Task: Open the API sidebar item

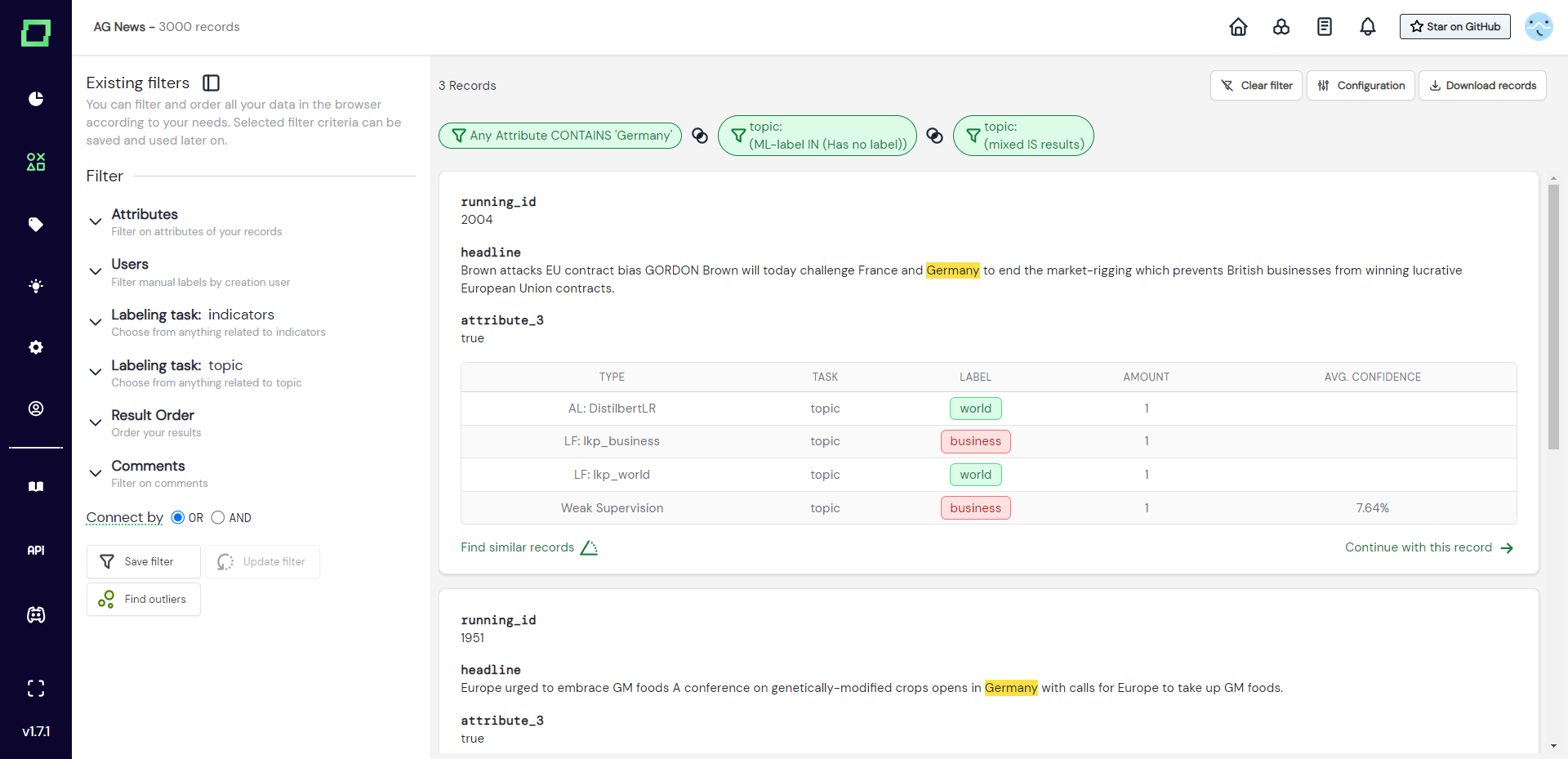Action: click(x=36, y=551)
